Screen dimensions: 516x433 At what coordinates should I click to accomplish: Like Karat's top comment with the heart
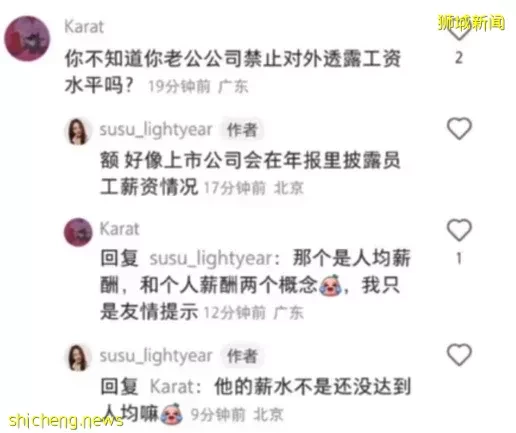click(x=459, y=30)
